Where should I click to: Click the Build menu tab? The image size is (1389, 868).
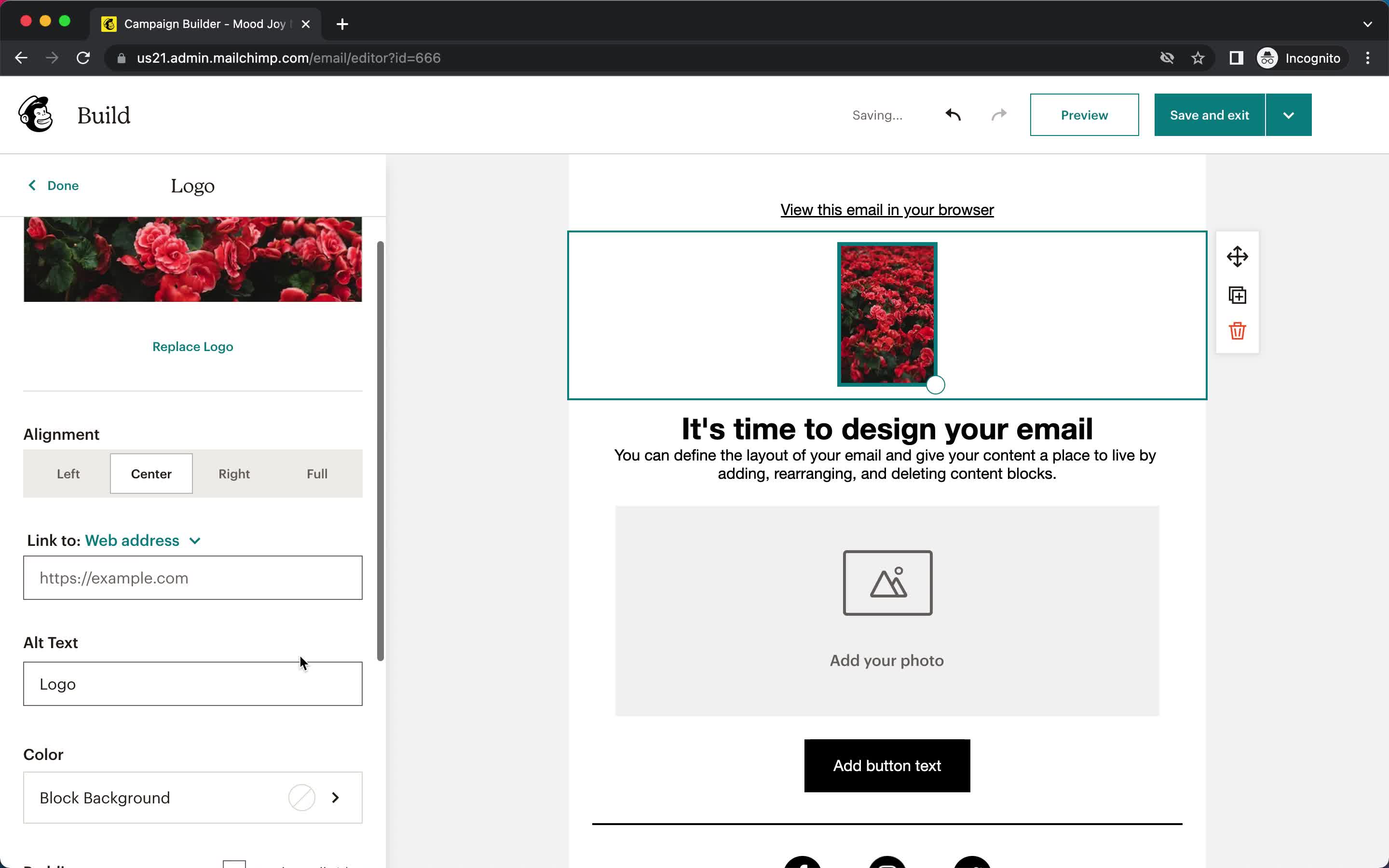tap(103, 115)
